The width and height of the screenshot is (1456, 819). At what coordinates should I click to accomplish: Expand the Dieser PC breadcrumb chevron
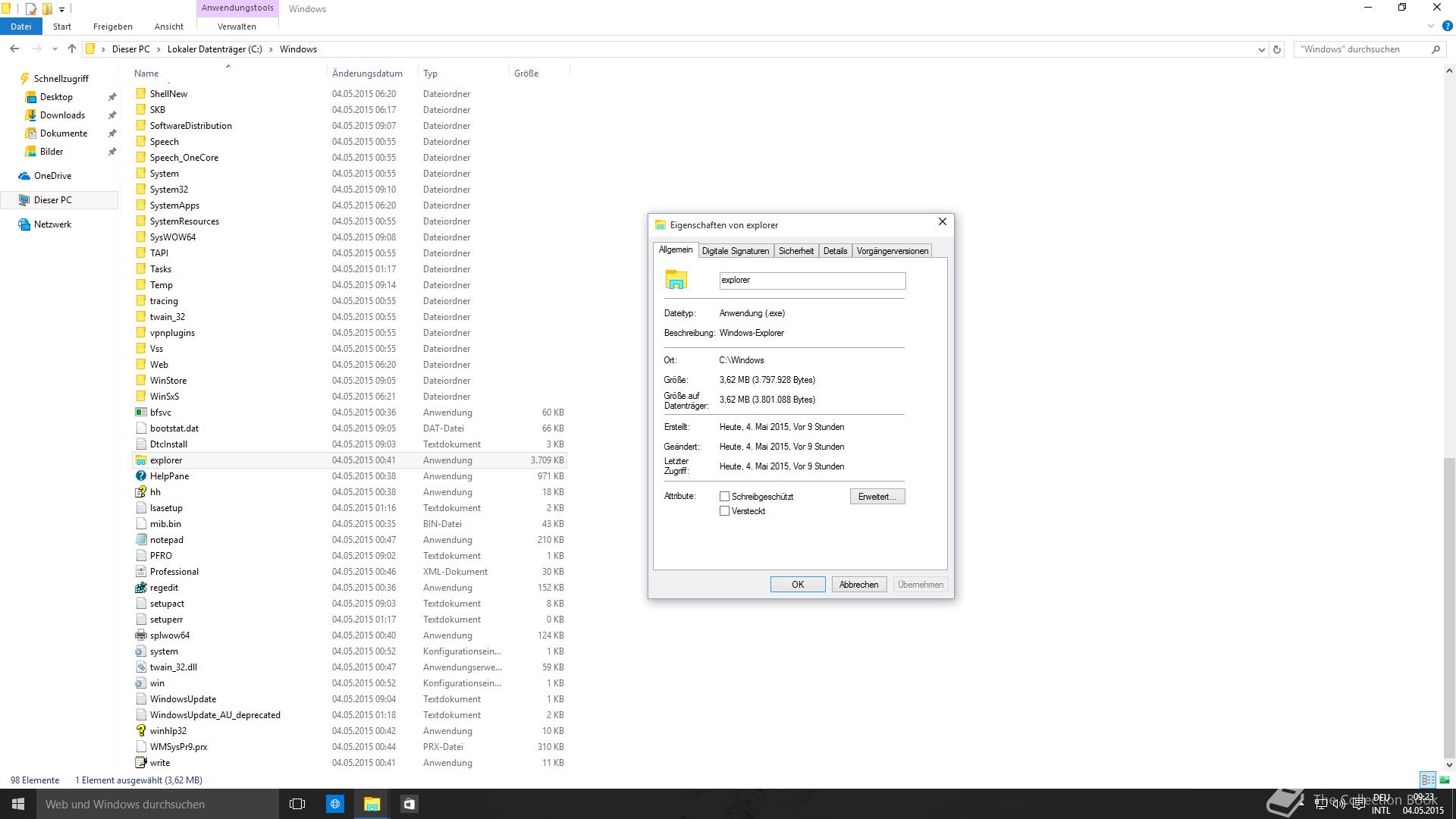158,49
